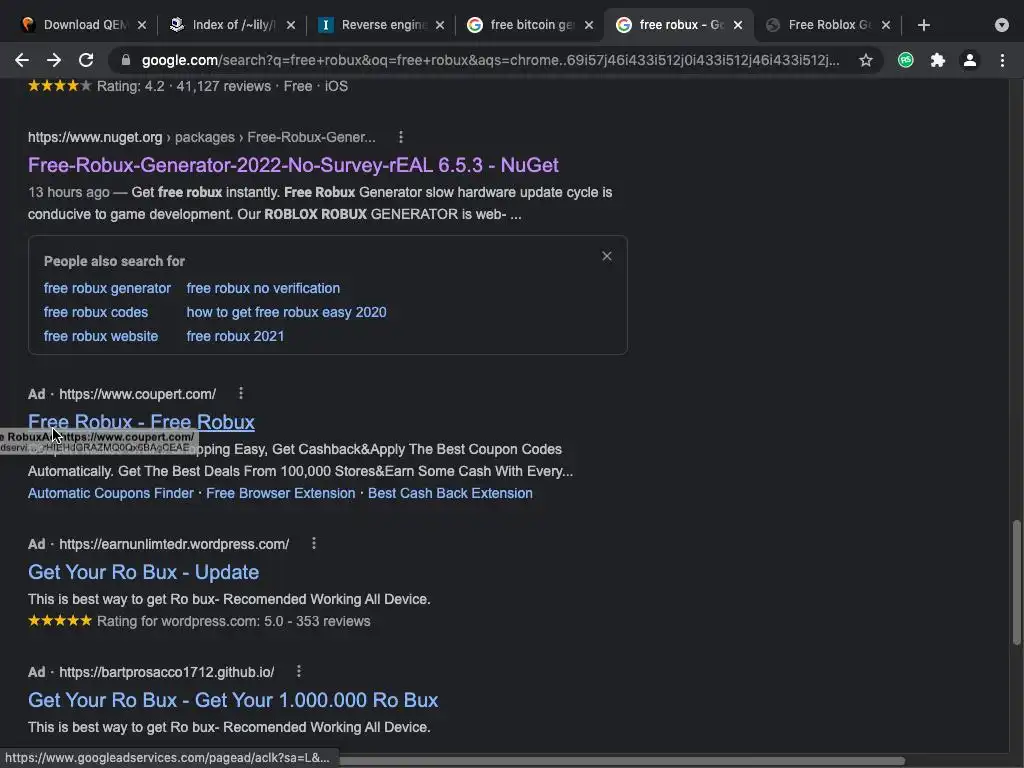
Task: Close the Index of /~lily tab
Action: click(x=291, y=25)
